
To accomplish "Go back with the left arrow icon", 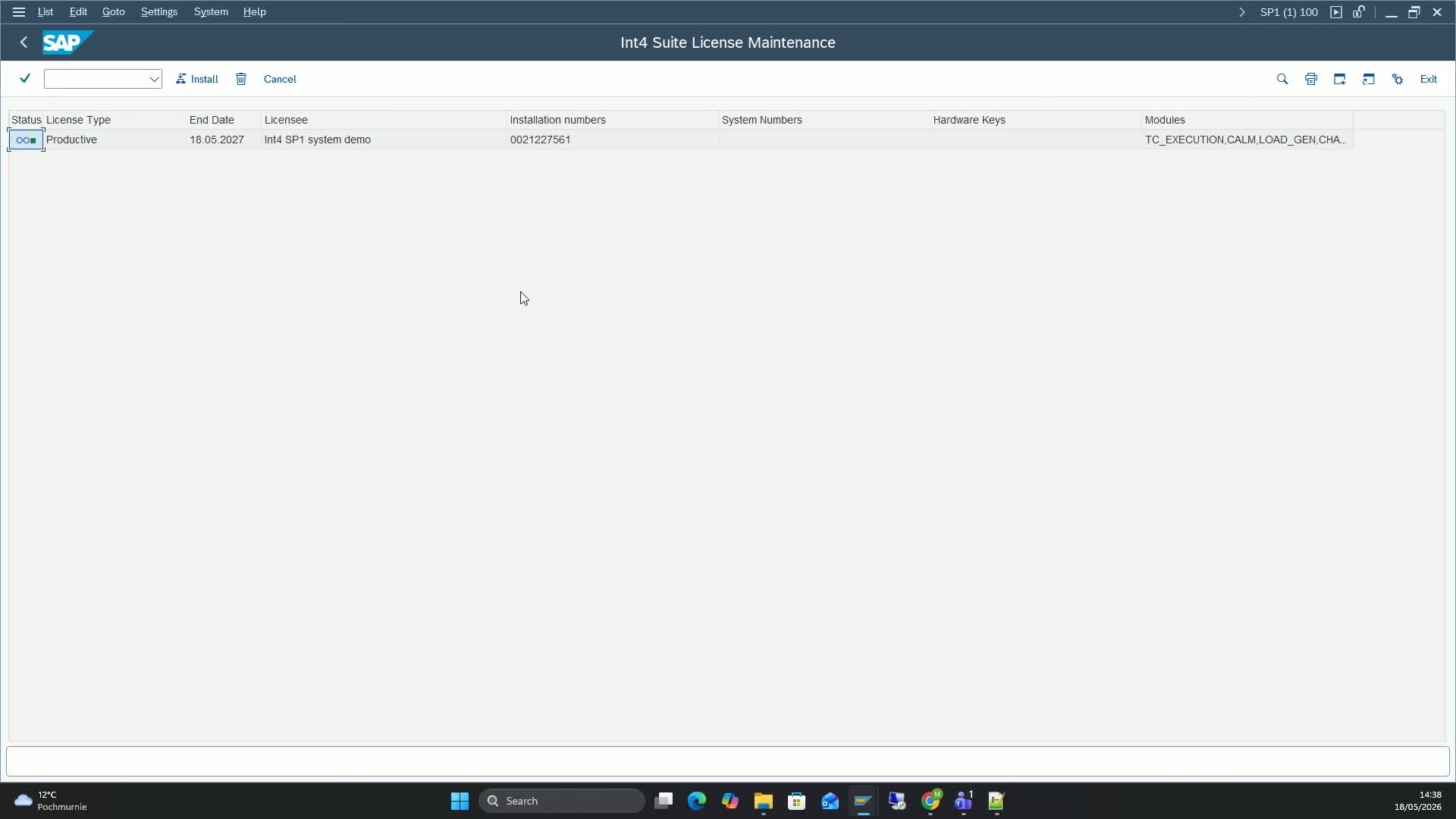I will (x=24, y=42).
